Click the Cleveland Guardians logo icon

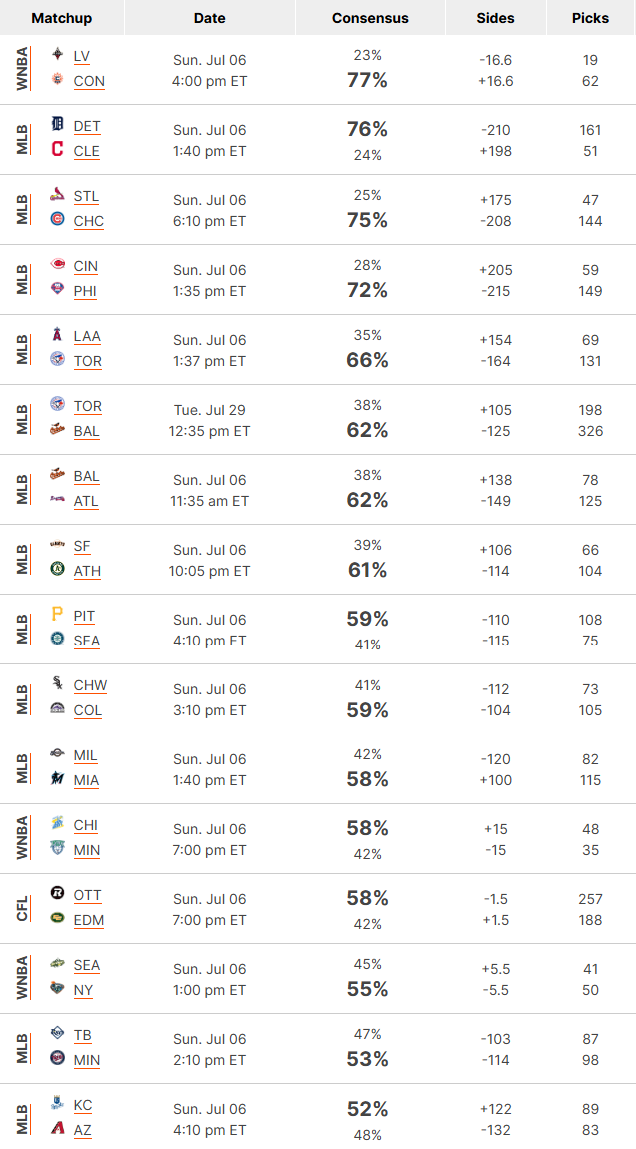(57, 149)
